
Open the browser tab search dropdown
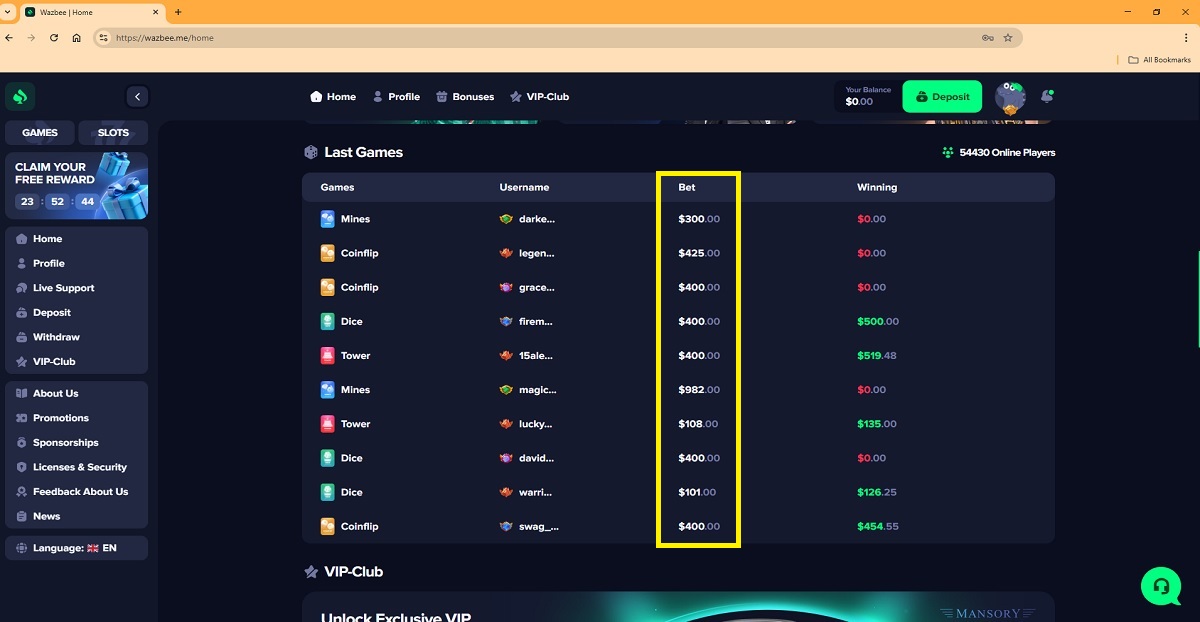(9, 12)
